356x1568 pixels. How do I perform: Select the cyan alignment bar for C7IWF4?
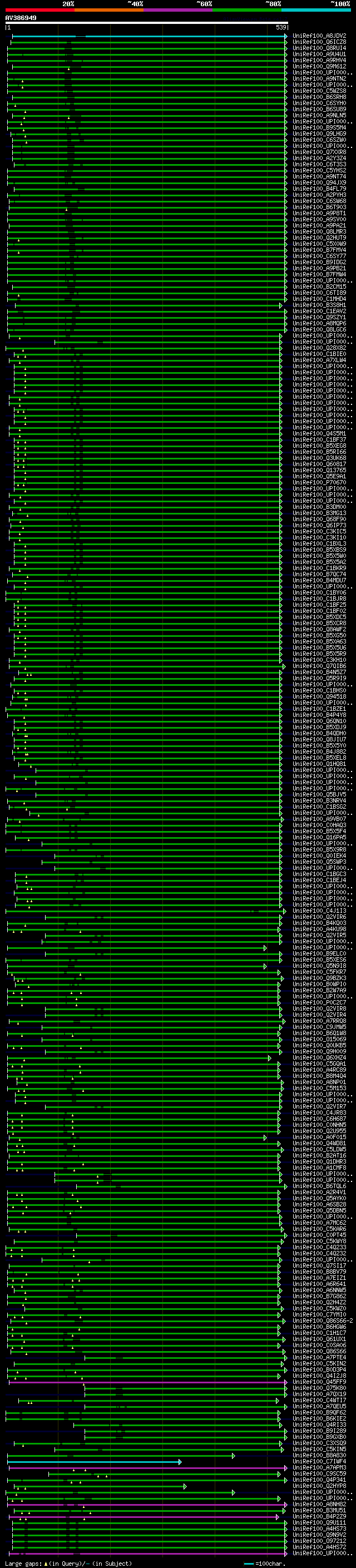click(x=95, y=1461)
